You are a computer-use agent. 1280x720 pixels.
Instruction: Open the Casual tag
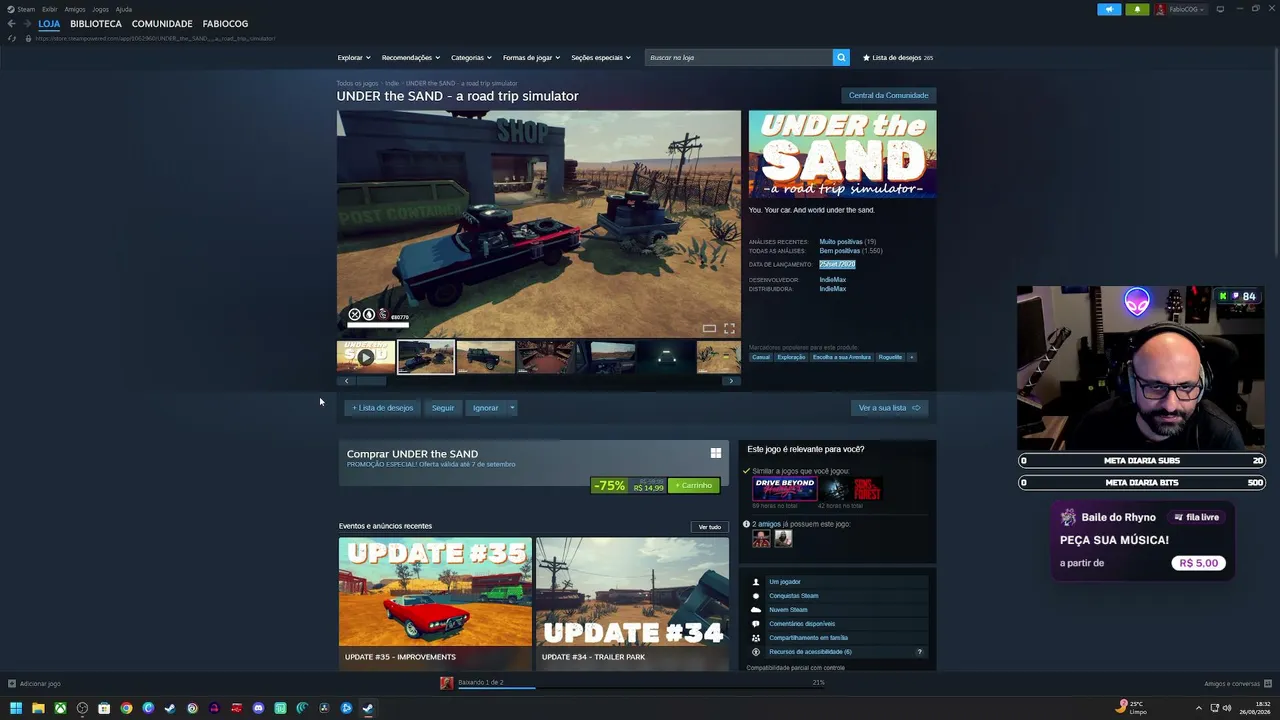pyautogui.click(x=761, y=357)
